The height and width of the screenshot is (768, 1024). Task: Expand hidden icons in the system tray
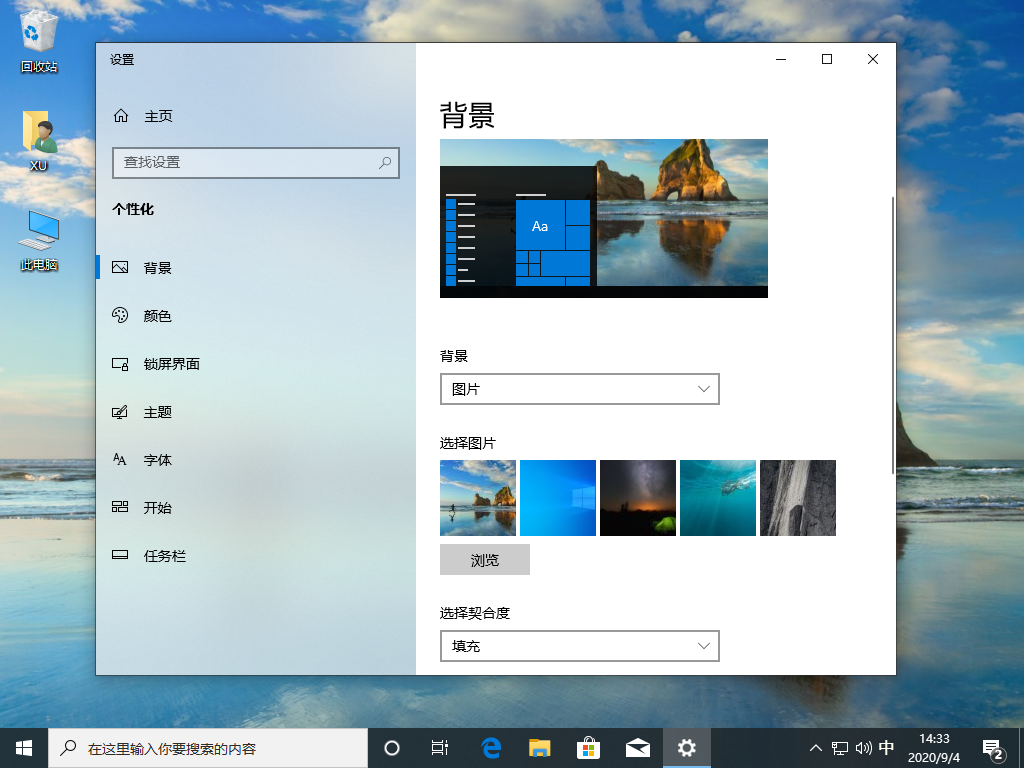click(816, 747)
